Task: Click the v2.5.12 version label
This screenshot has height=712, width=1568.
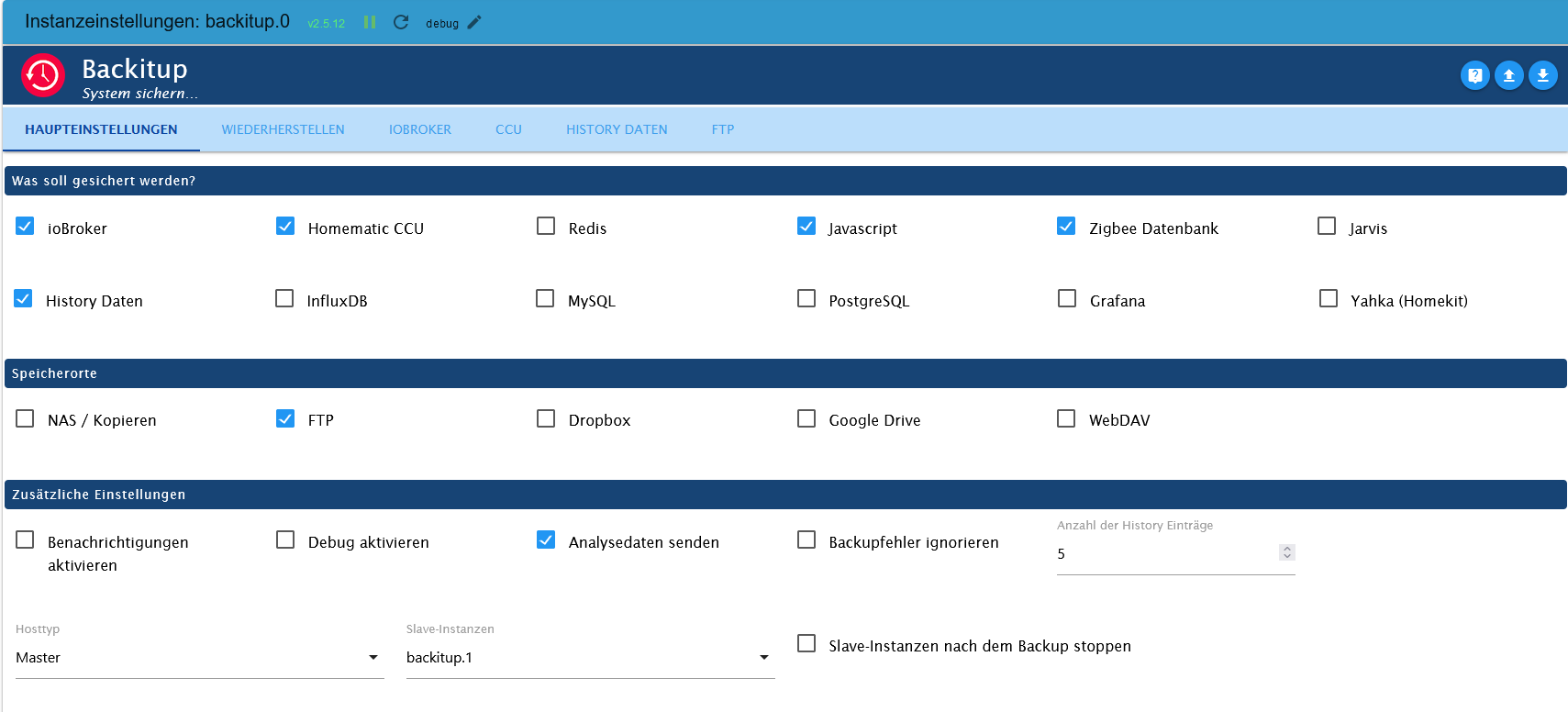Action: pos(327,23)
